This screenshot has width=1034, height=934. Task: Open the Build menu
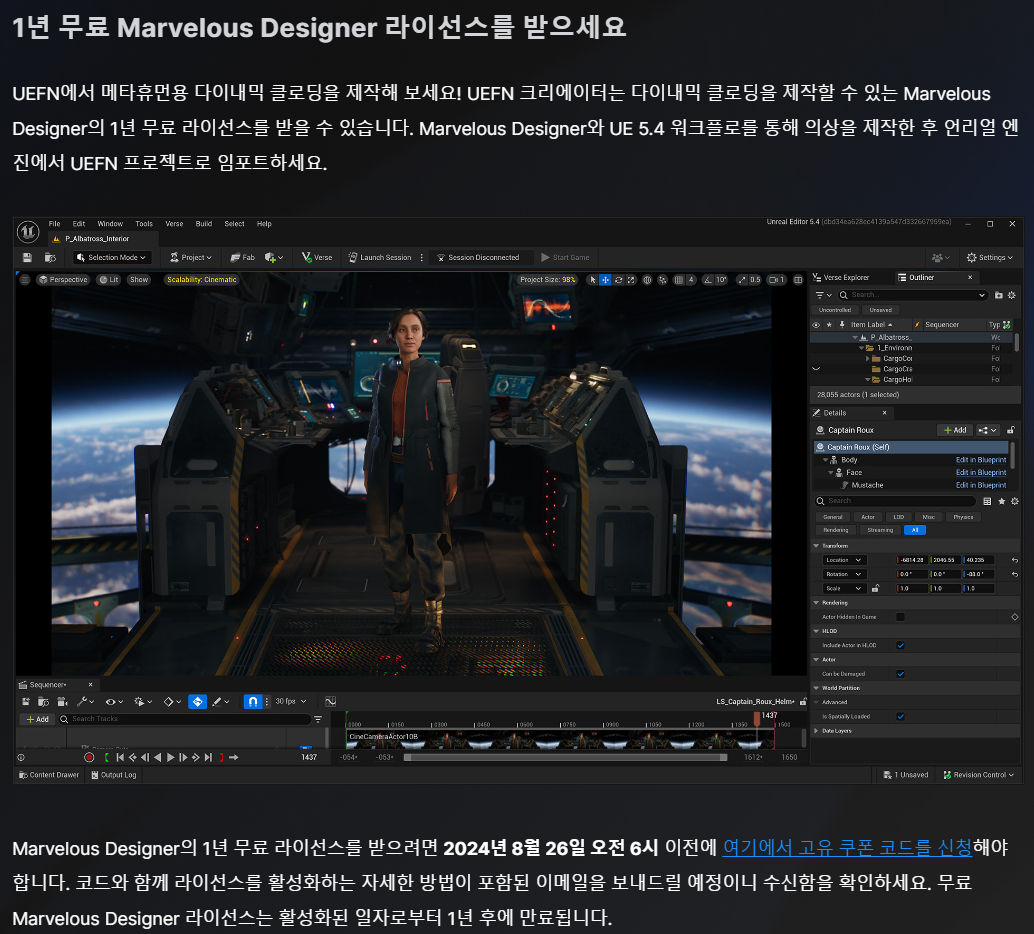[x=204, y=224]
